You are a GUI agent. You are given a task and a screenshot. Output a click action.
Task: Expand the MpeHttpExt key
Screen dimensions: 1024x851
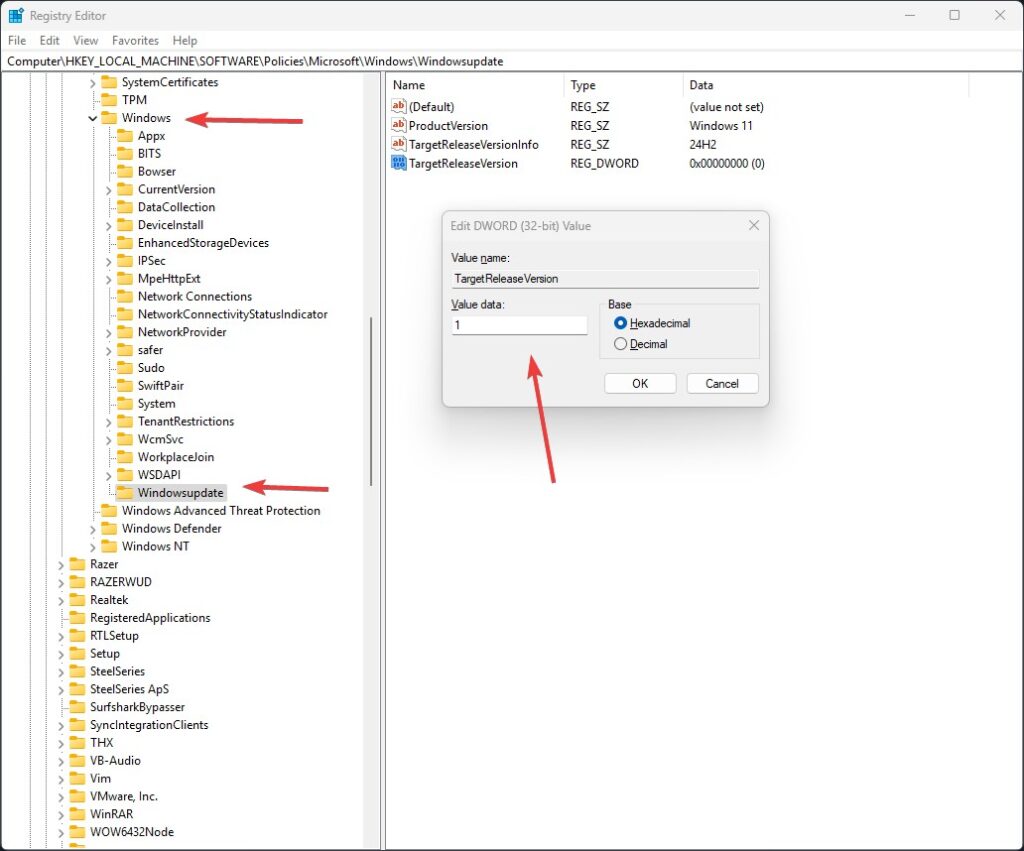click(108, 279)
